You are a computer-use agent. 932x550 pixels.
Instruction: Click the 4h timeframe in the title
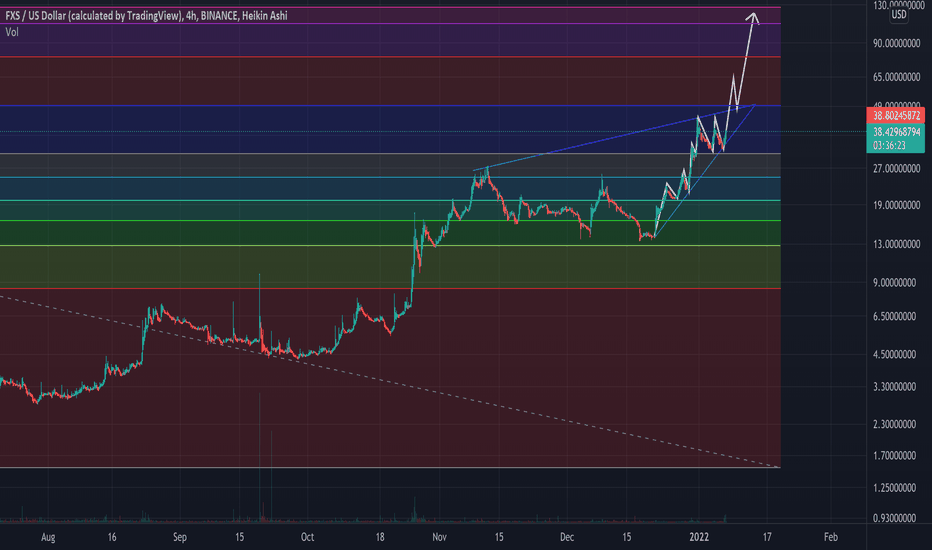(191, 15)
